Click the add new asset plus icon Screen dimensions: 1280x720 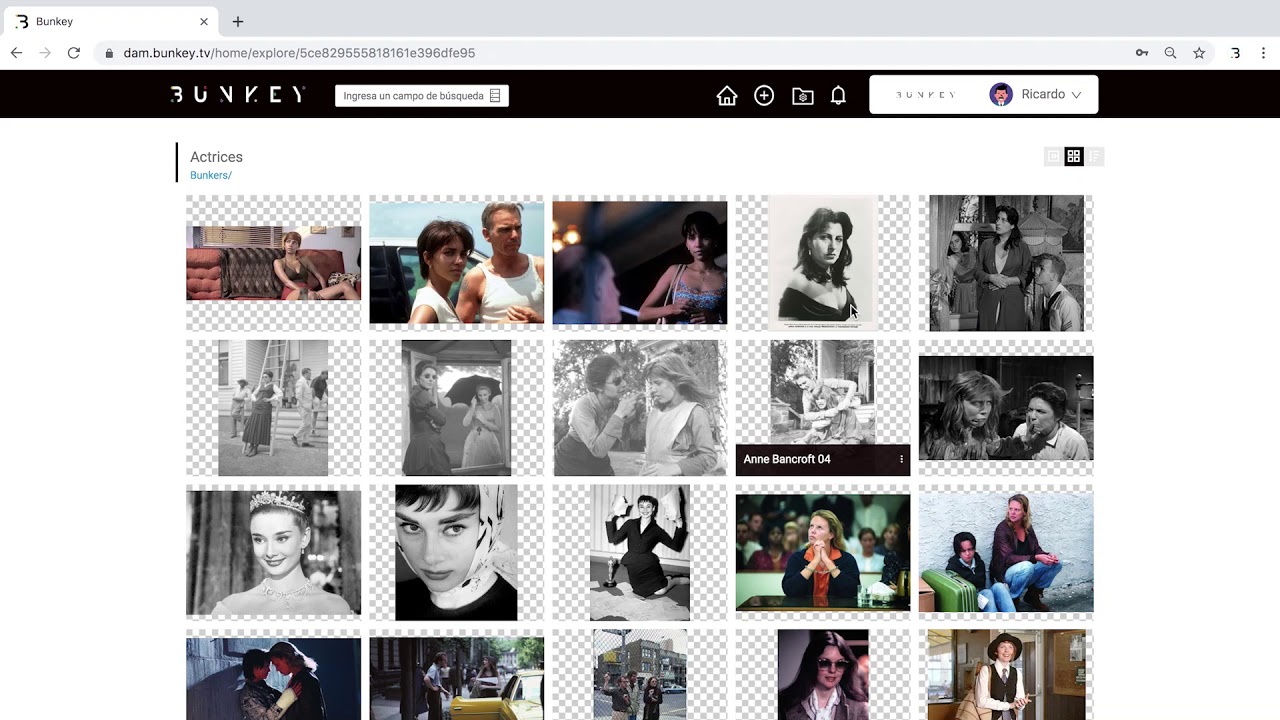764,96
